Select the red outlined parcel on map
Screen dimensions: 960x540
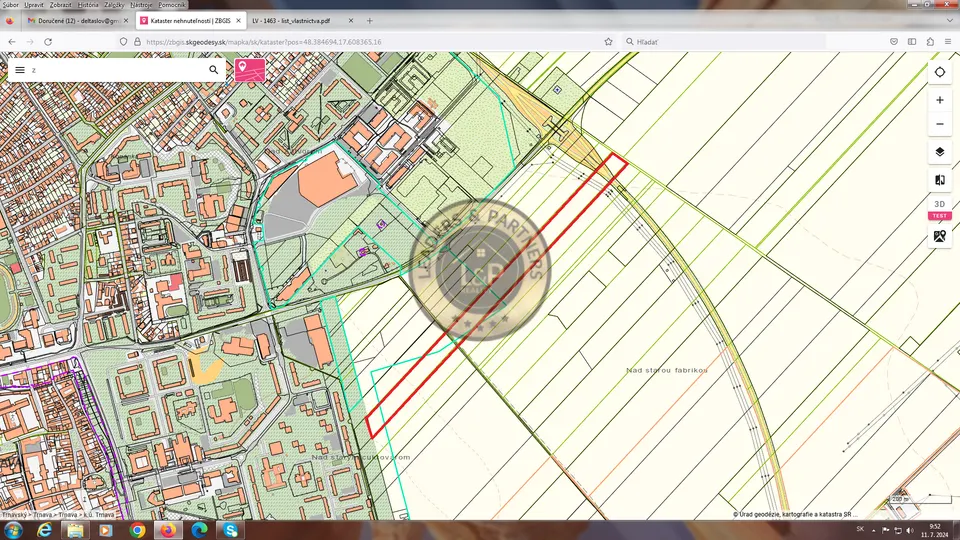[x=497, y=295]
